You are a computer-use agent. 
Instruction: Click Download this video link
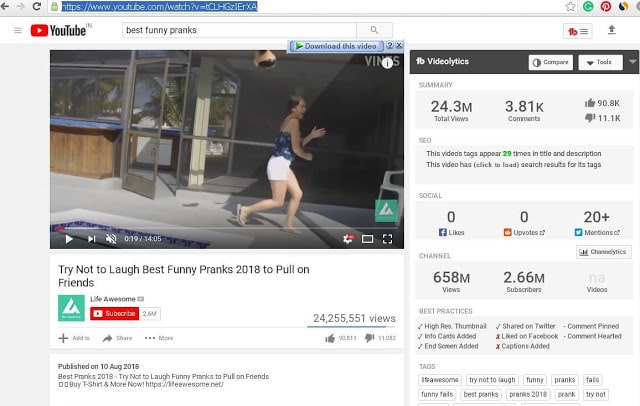[x=336, y=46]
